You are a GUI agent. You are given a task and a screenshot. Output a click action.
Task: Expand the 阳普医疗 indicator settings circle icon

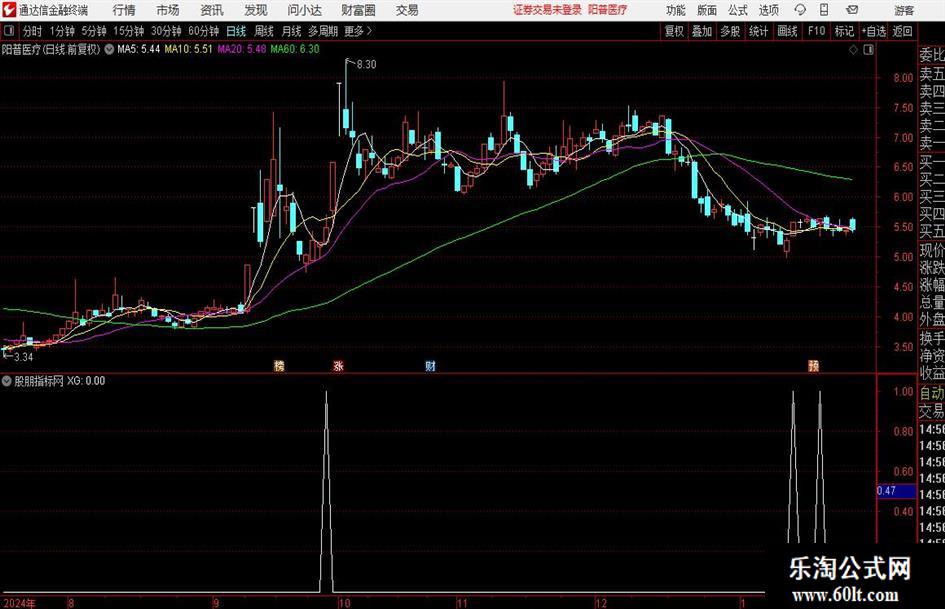(x=109, y=49)
